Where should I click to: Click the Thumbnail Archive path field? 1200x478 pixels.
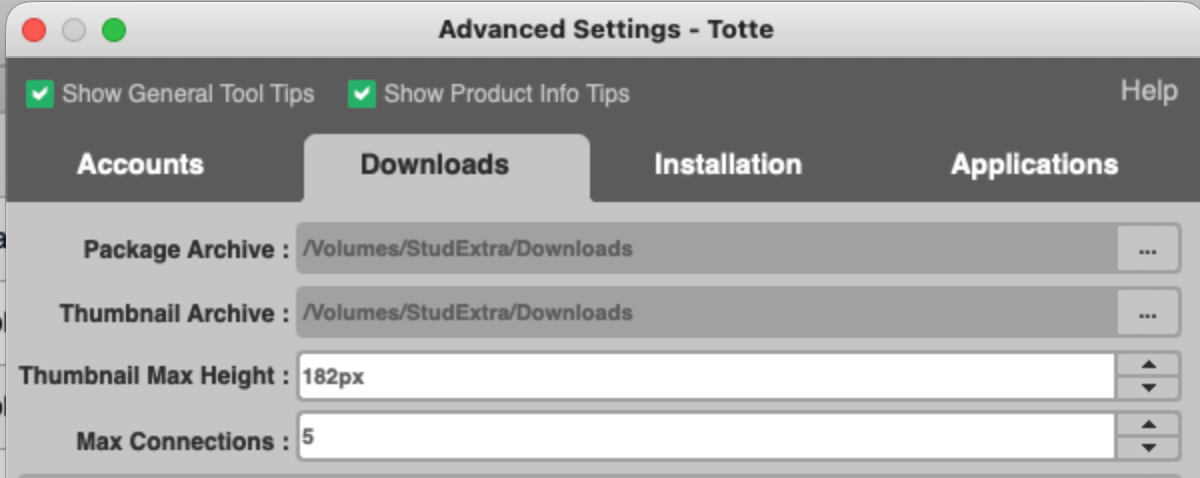707,313
